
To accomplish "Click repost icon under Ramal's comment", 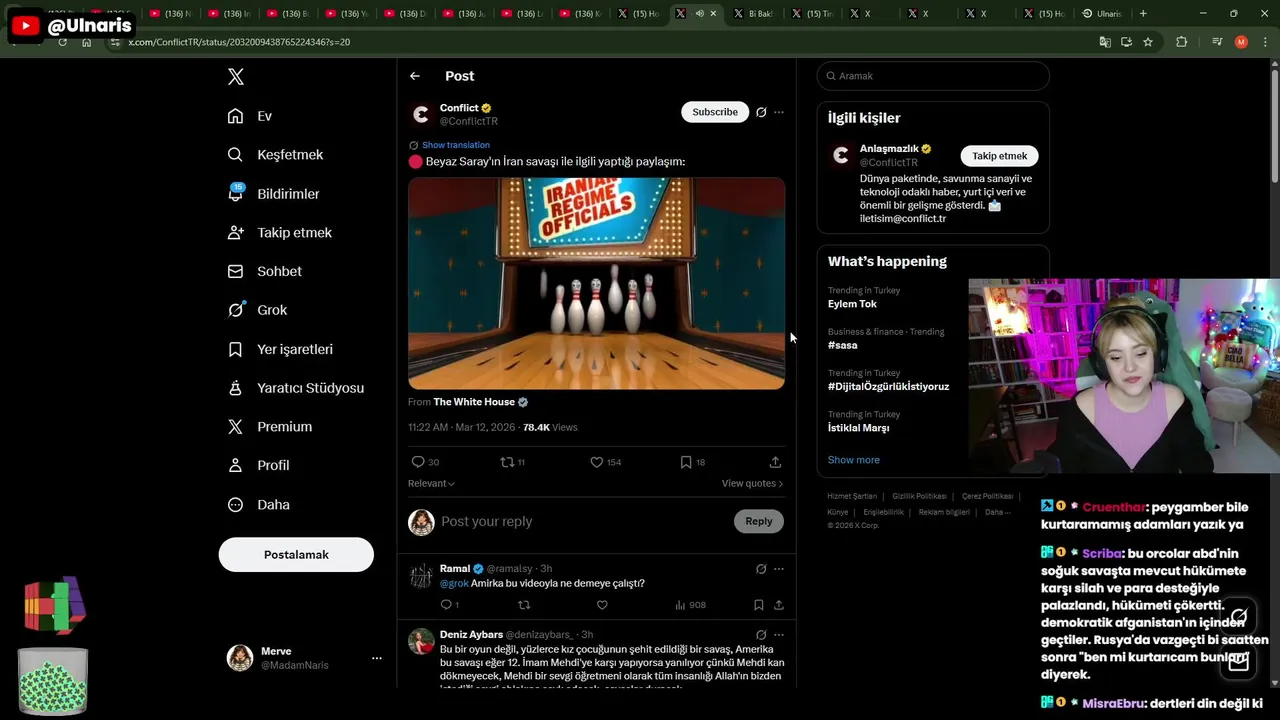I will [x=524, y=605].
